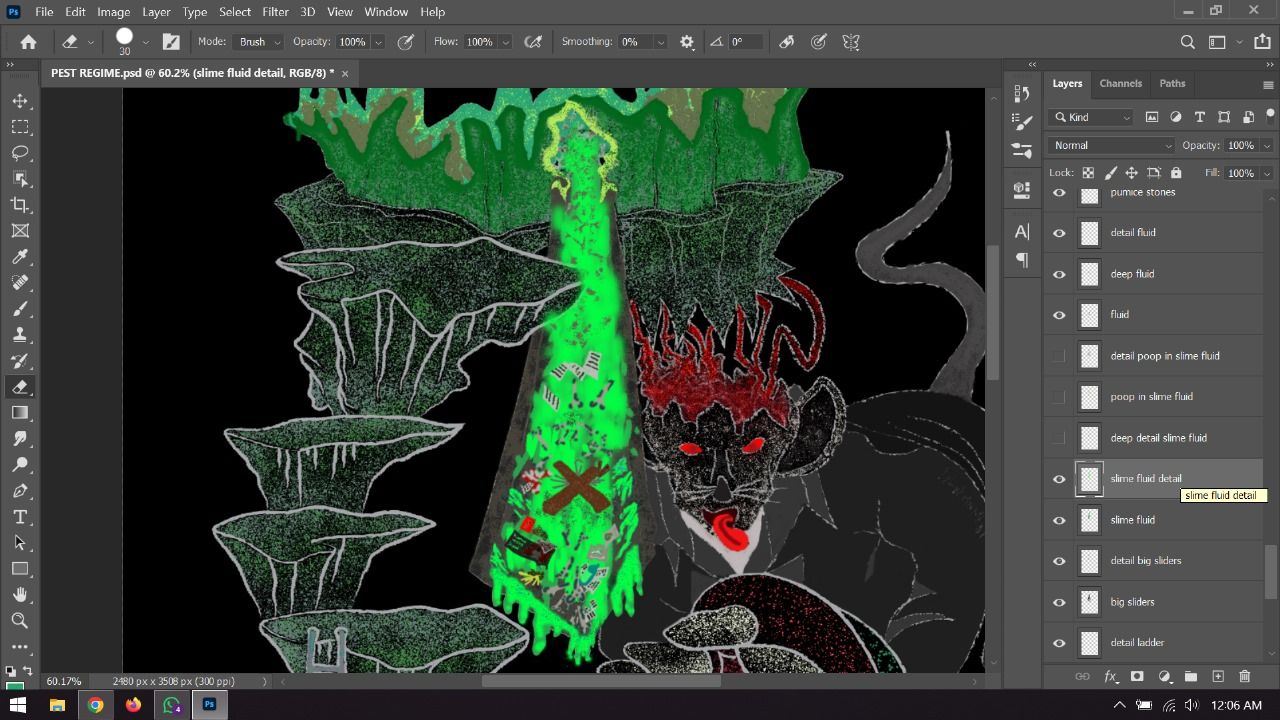Create a new layer
Image resolution: width=1280 pixels, height=720 pixels.
click(x=1218, y=677)
